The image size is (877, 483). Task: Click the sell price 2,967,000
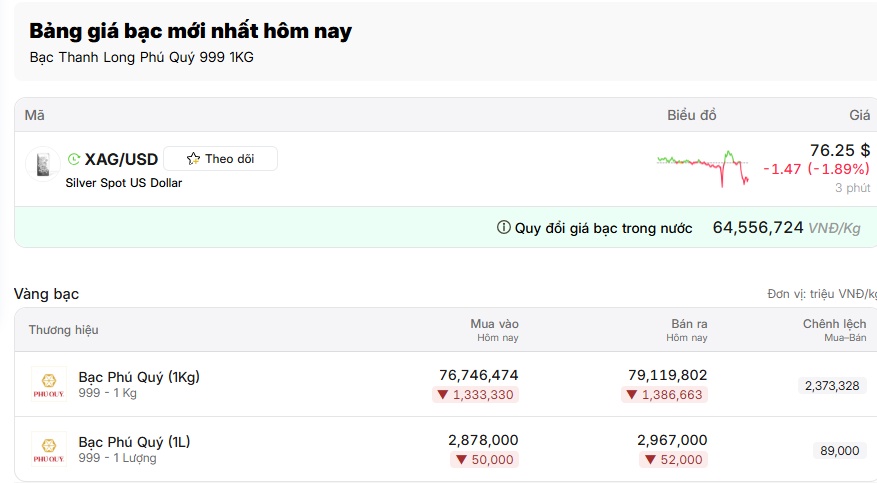pyautogui.click(x=672, y=440)
